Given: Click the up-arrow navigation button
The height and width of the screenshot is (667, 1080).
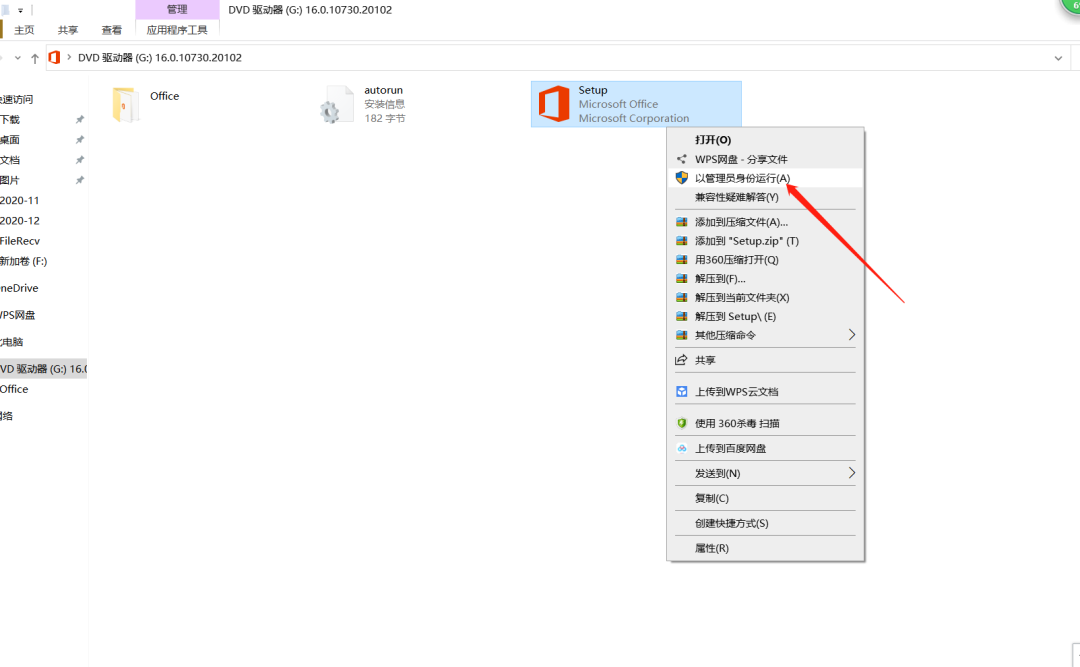Looking at the screenshot, I should (34, 58).
